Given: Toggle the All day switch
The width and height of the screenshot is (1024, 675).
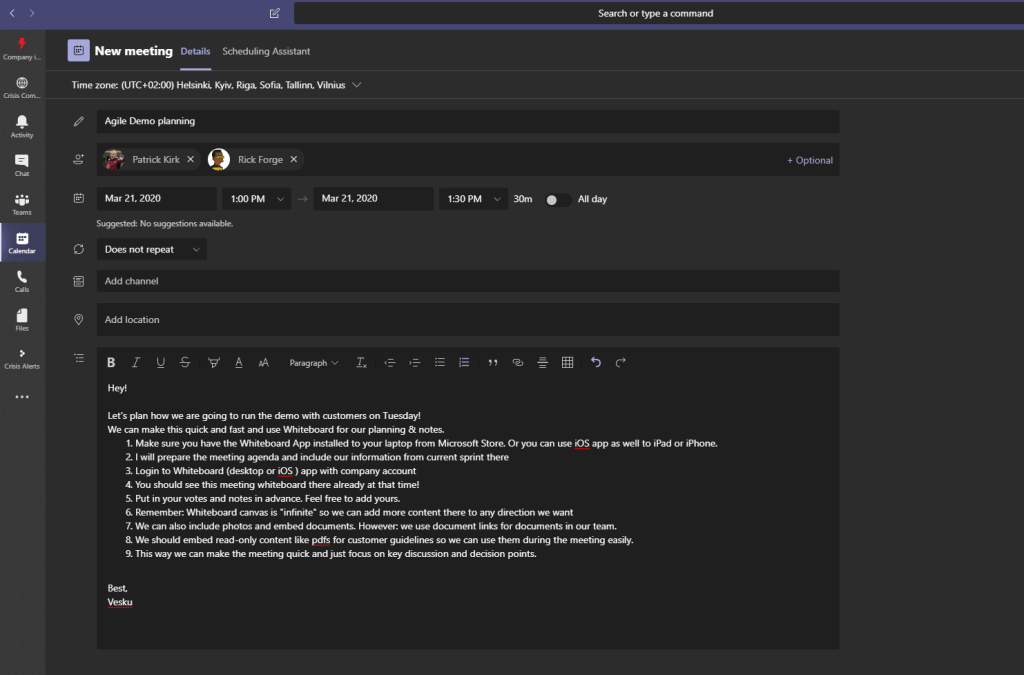Looking at the screenshot, I should pyautogui.click(x=557, y=200).
